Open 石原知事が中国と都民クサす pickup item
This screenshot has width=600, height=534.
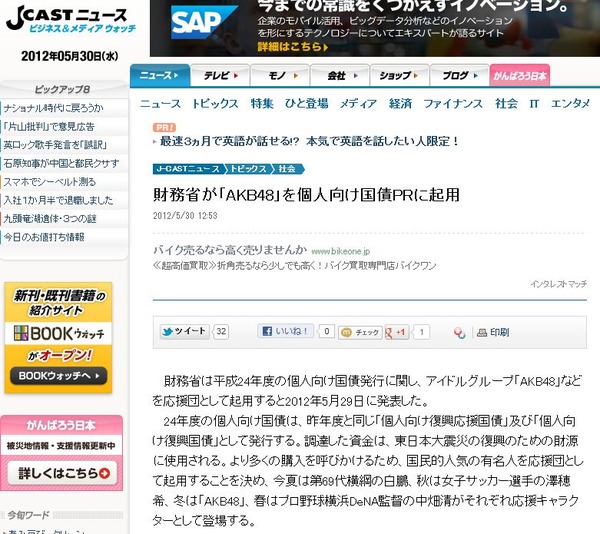click(x=61, y=163)
